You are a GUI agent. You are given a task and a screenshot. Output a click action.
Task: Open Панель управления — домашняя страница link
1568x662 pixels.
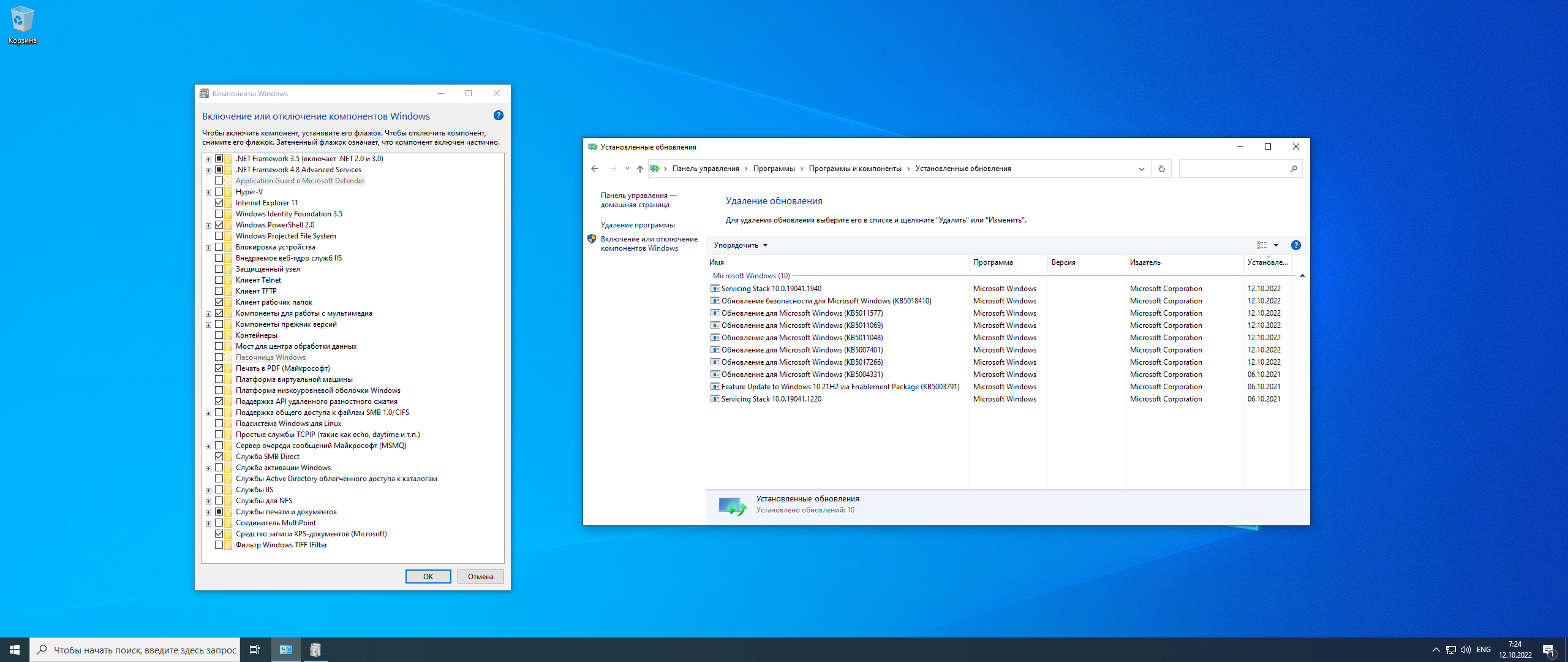pos(639,200)
